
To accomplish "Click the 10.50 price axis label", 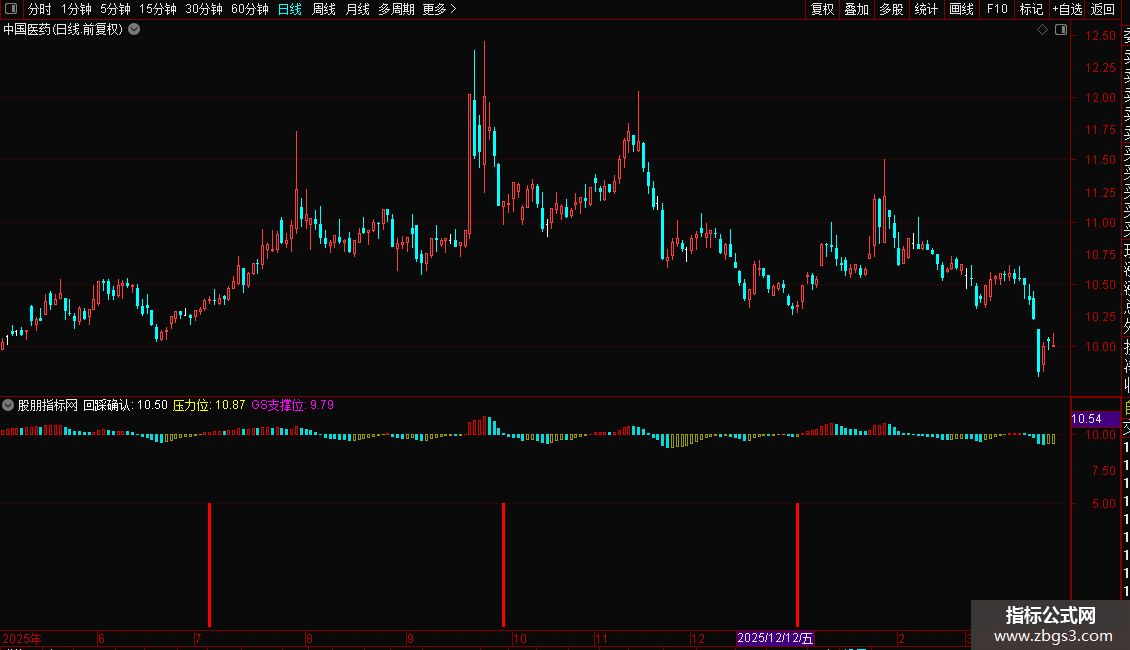I will click(x=1100, y=285).
